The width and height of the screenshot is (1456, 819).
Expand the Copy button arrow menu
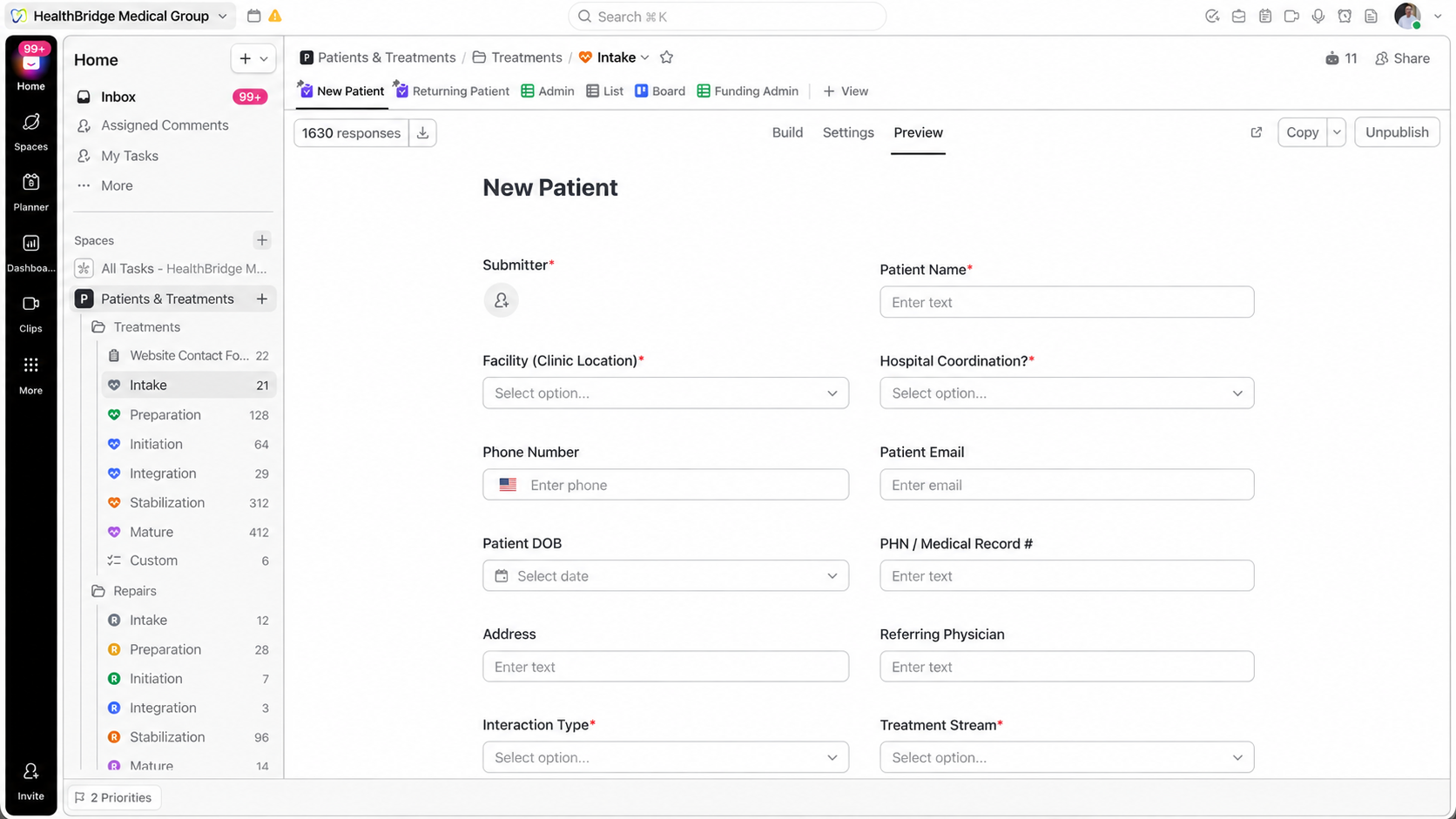pyautogui.click(x=1337, y=132)
